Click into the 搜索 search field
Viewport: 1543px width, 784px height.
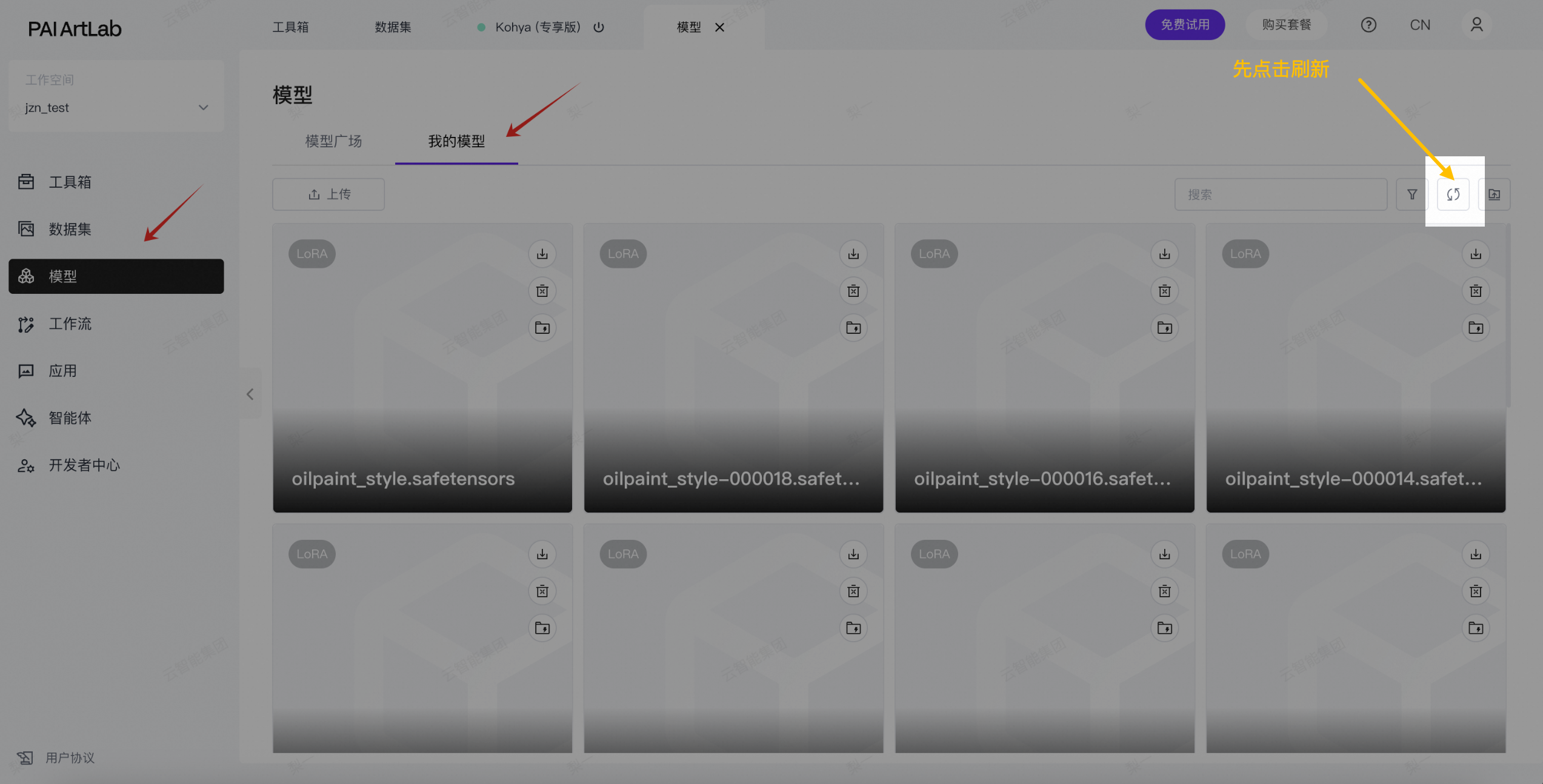tap(1280, 194)
